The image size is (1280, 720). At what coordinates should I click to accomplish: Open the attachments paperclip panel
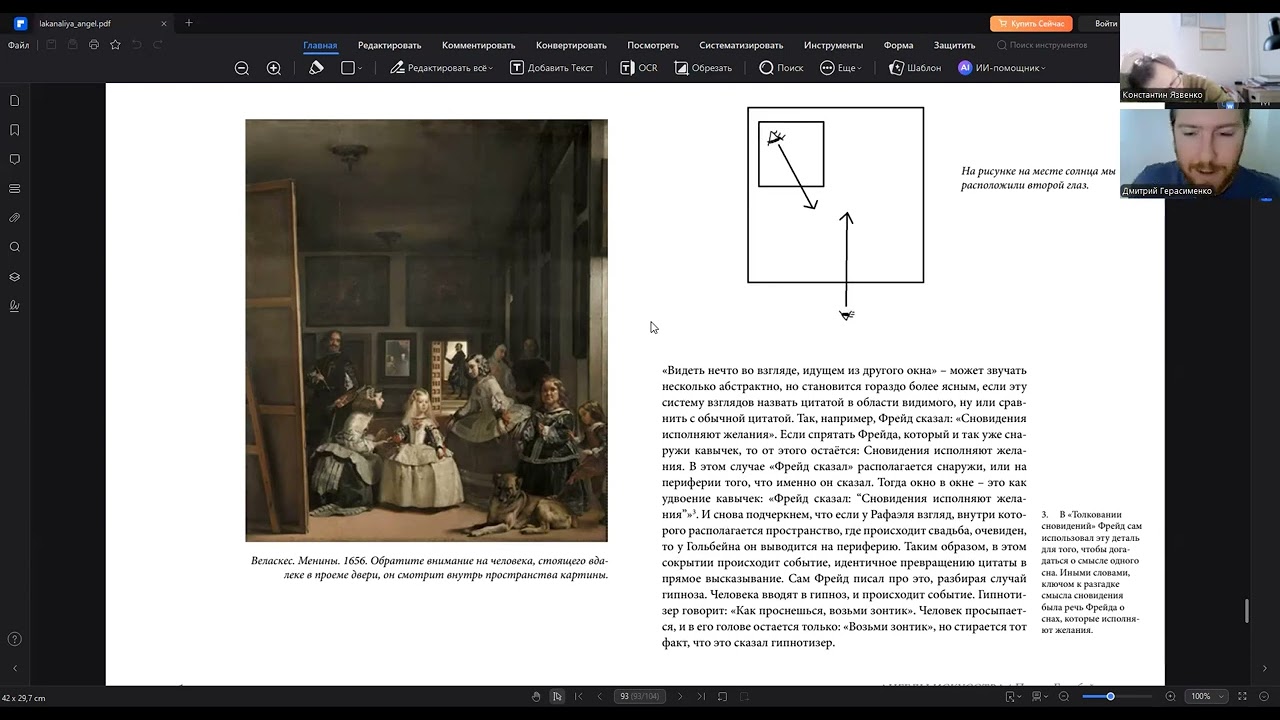[x=14, y=217]
